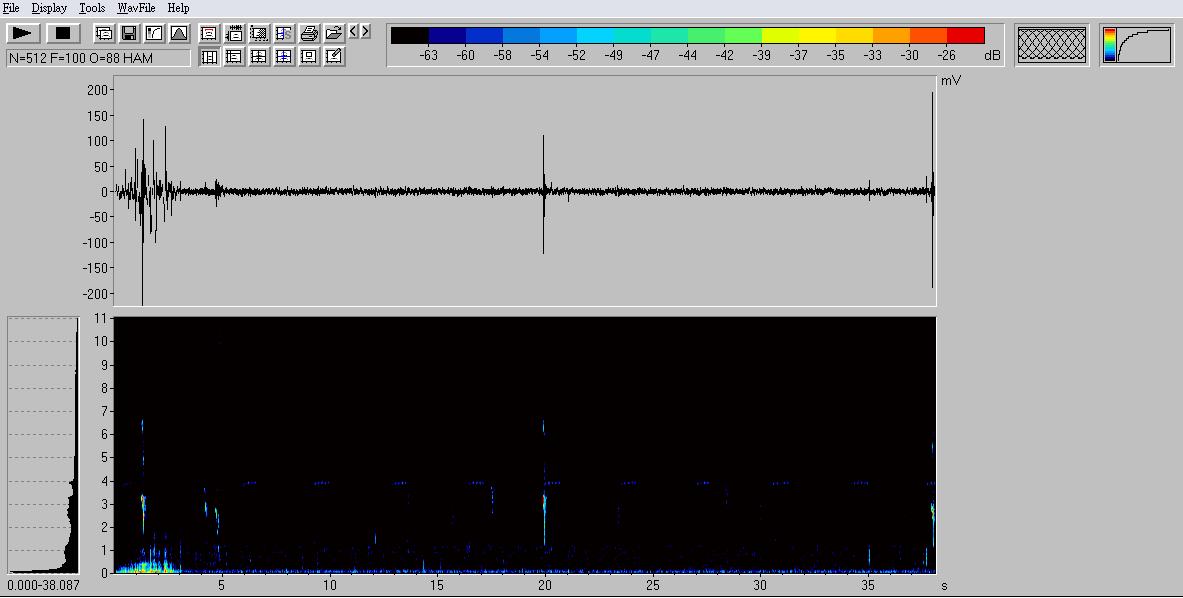This screenshot has width=1183, height=598.
Task: Open the WavFile menu
Action: (136, 8)
